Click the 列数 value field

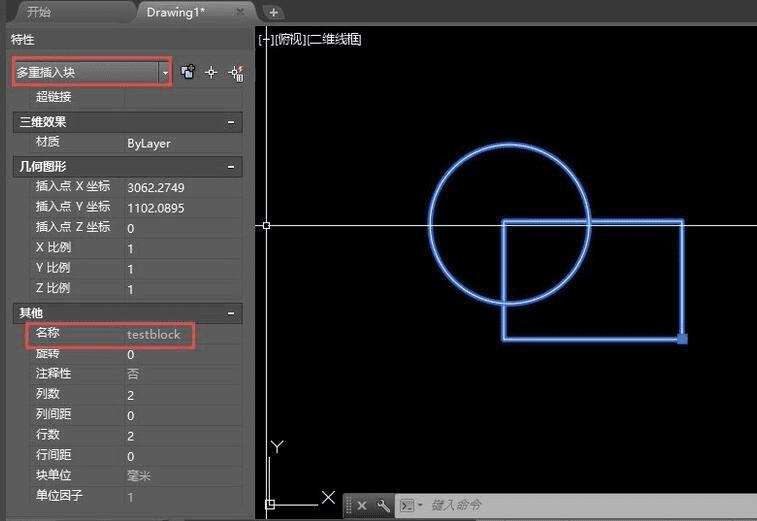tap(183, 395)
